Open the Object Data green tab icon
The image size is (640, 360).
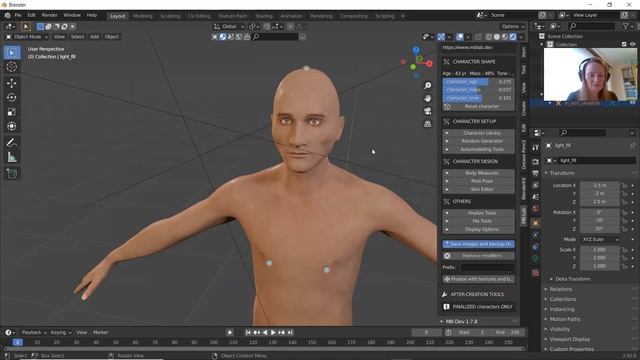coord(536,258)
